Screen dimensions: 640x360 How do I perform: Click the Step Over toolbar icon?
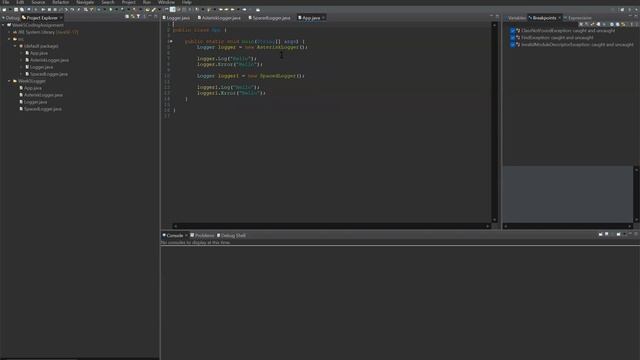[72, 9]
